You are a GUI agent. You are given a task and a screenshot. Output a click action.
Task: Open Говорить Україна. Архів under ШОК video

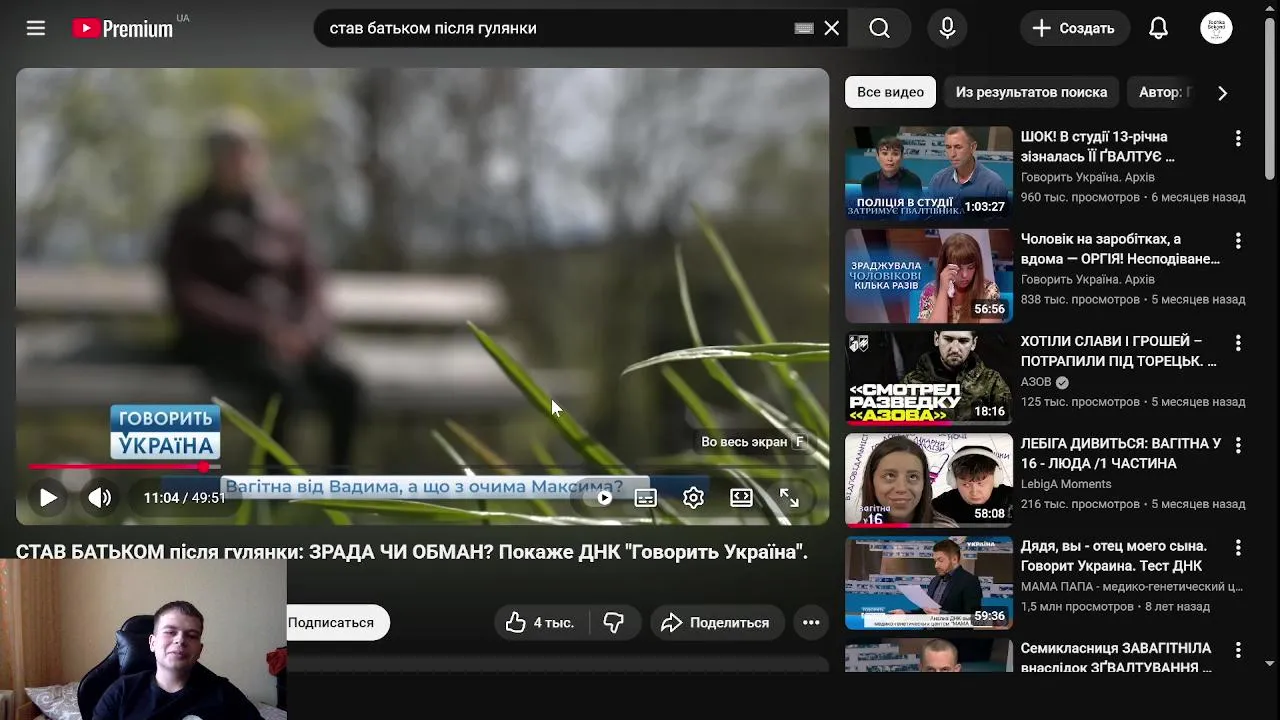click(x=1088, y=177)
